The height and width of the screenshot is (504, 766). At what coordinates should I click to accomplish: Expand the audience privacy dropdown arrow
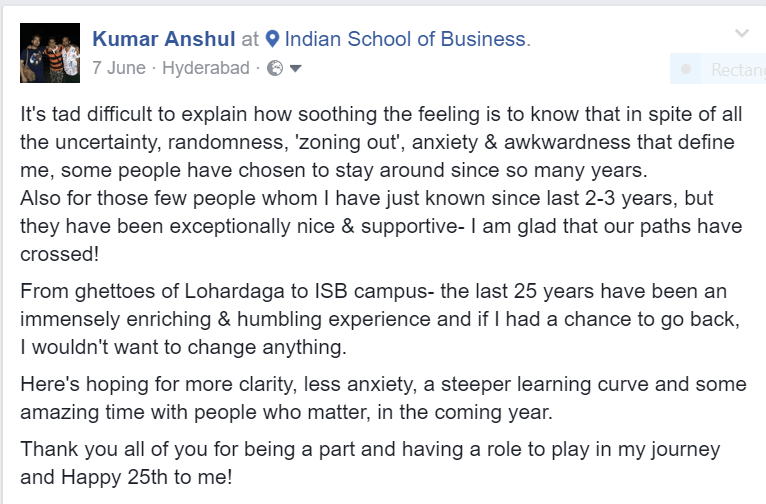[295, 69]
